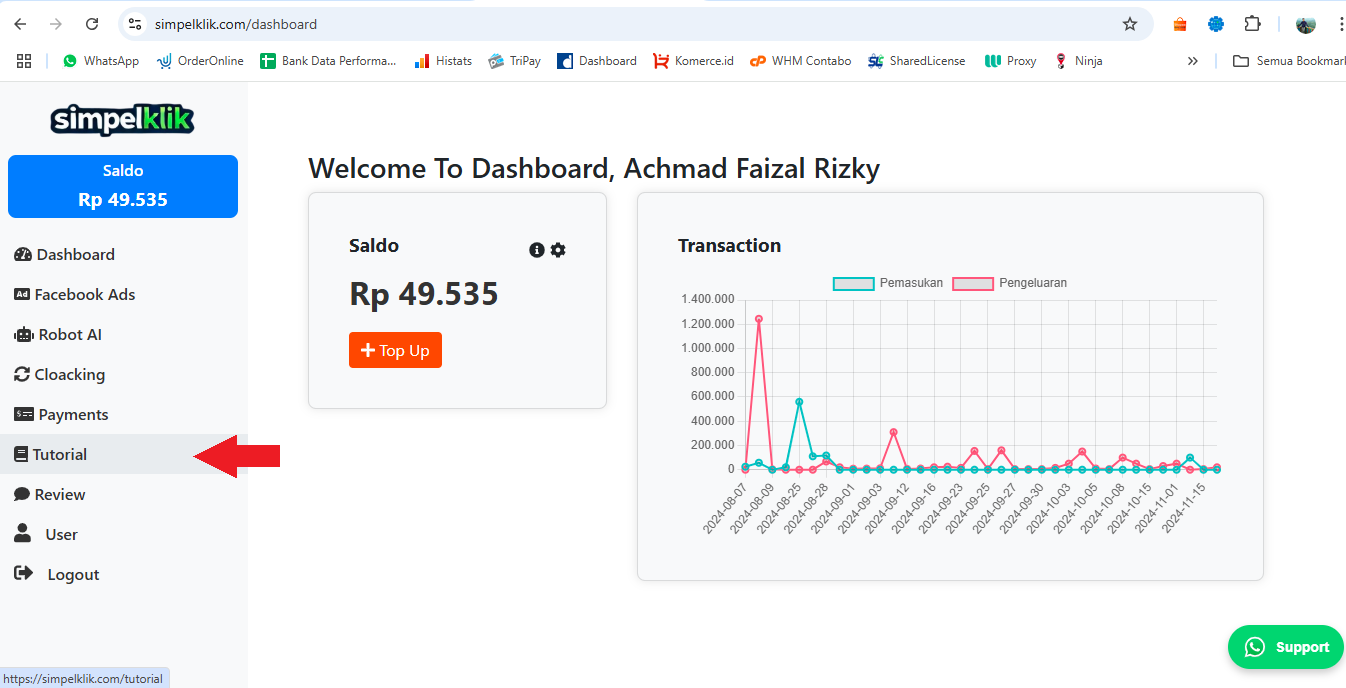This screenshot has width=1346, height=688.
Task: Open the Facebook Ads menu item
Action: click(84, 295)
